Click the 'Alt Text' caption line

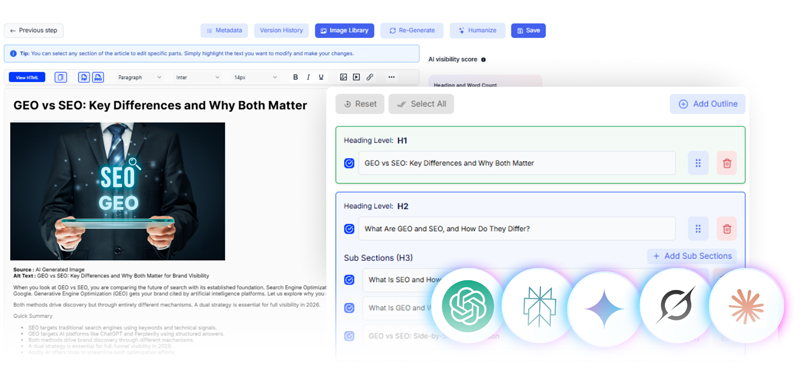(111, 276)
